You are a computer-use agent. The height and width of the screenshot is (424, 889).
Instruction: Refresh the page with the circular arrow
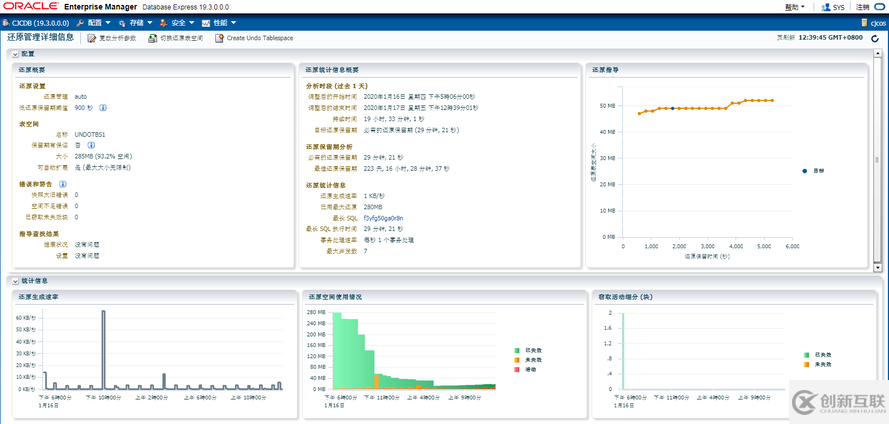(x=875, y=39)
